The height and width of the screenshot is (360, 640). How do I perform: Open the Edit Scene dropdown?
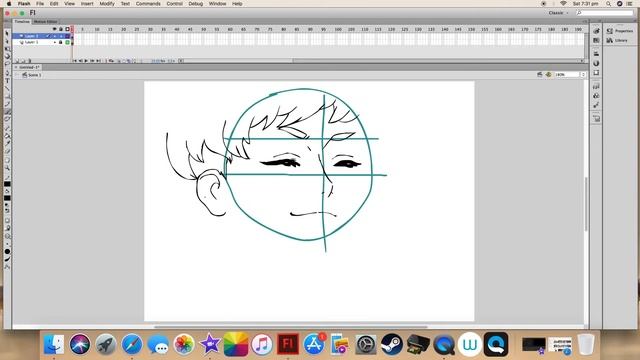coord(540,75)
